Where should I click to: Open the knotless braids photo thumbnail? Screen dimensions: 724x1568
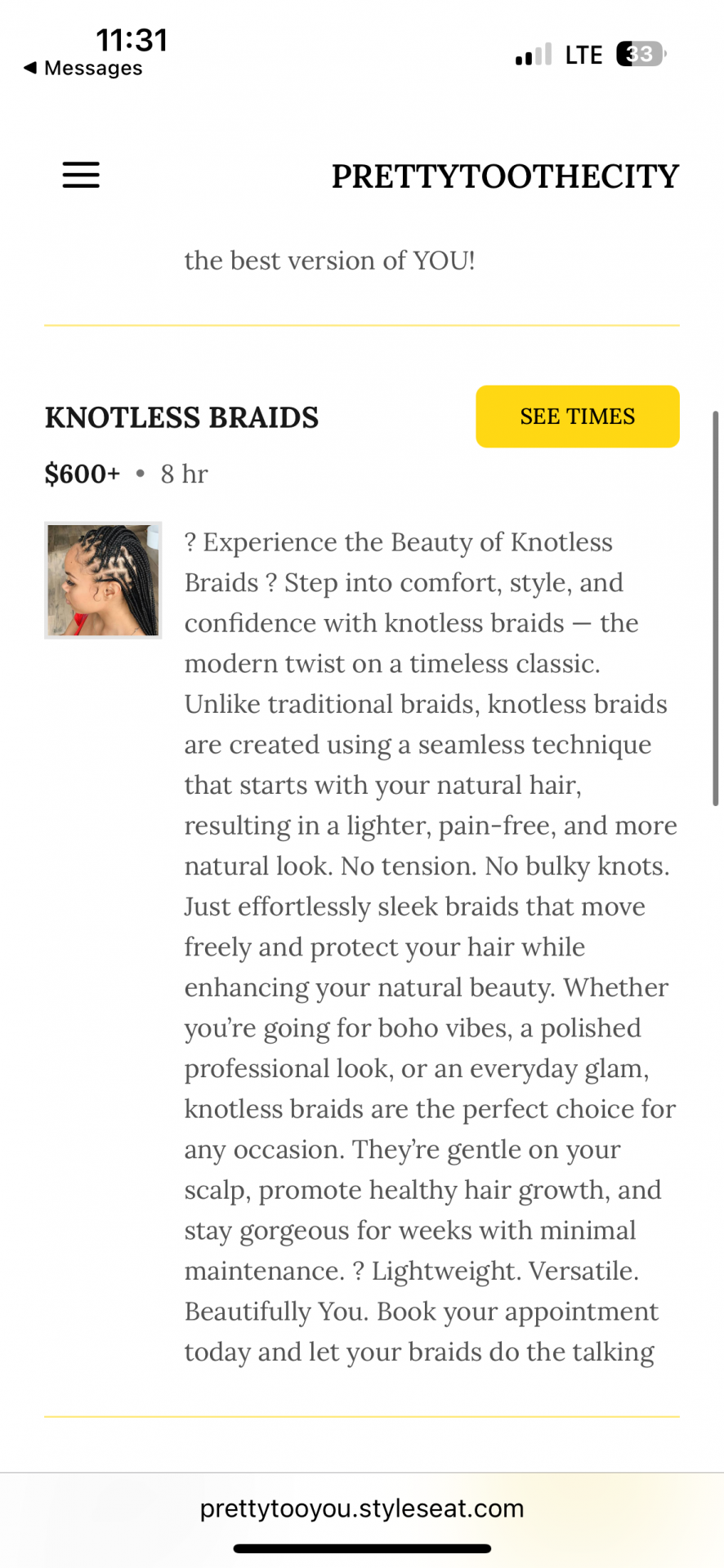(x=103, y=580)
